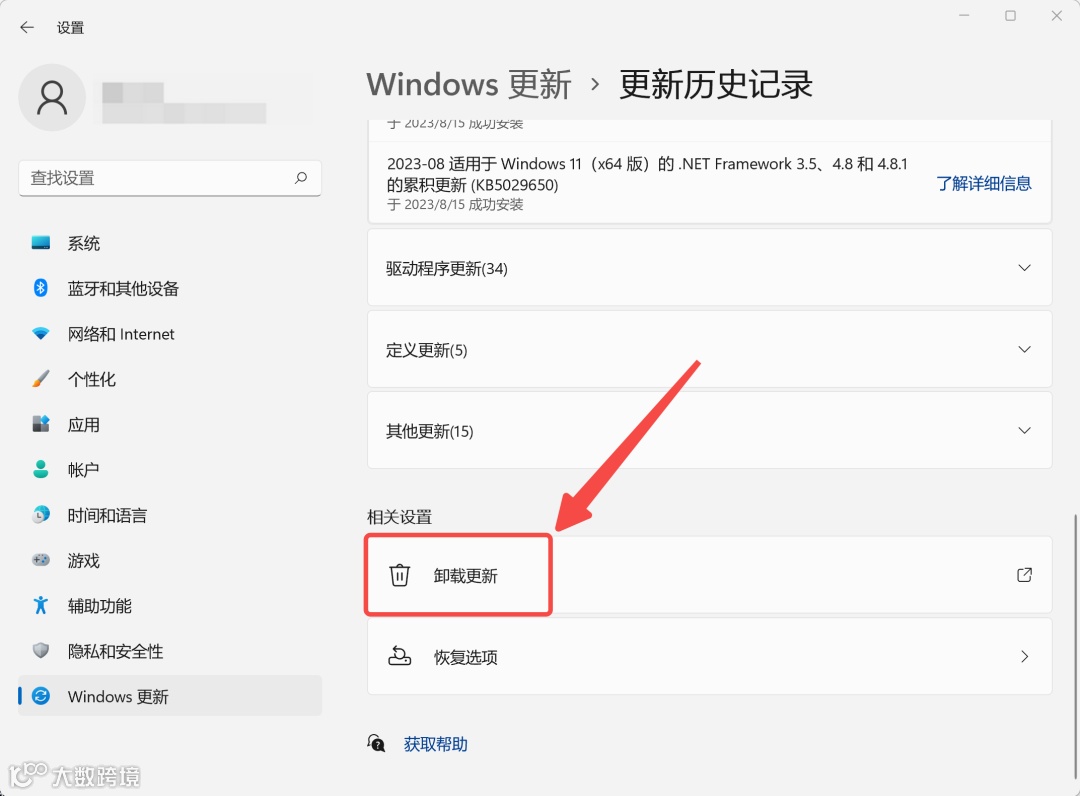Screen dimensions: 1080x796
Task: Click the back arrow in the title bar
Action: pyautogui.click(x=27, y=28)
